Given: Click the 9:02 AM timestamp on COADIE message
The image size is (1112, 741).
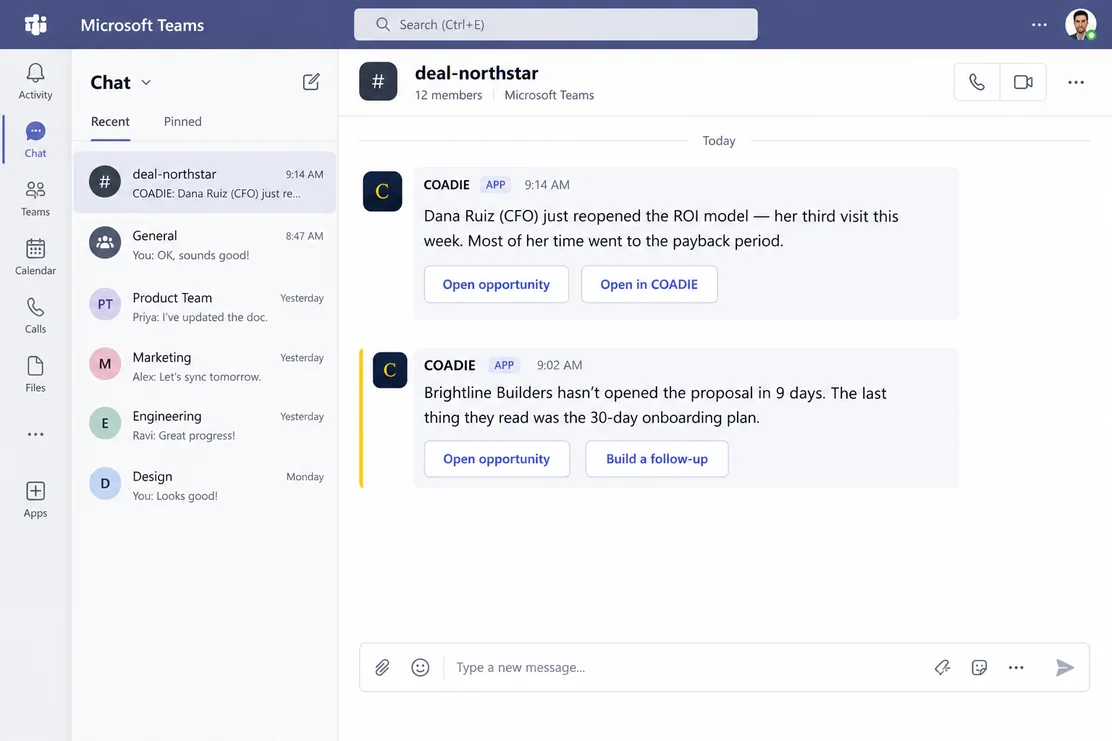Looking at the screenshot, I should pos(559,365).
